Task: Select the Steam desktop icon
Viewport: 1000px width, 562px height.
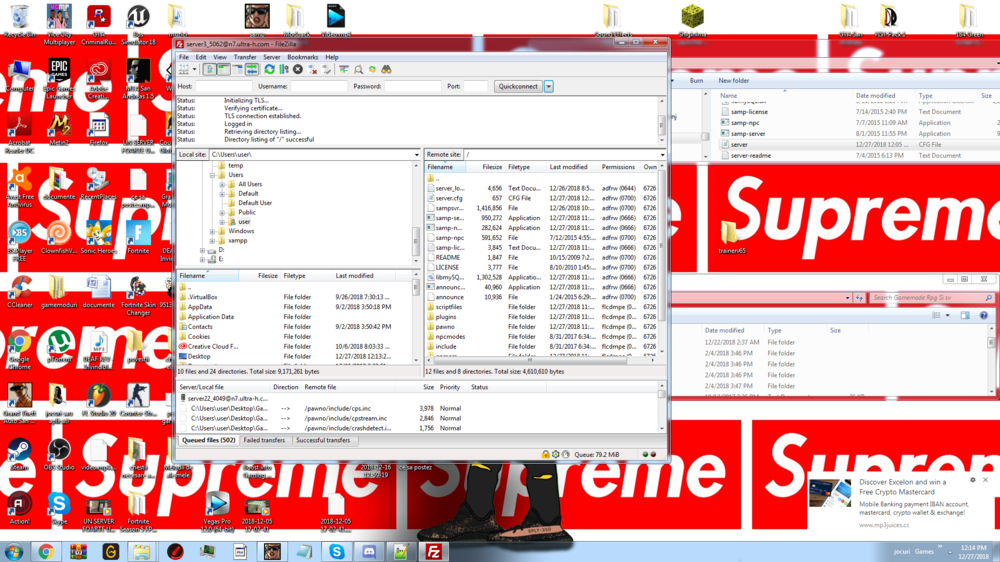Action: (19, 454)
